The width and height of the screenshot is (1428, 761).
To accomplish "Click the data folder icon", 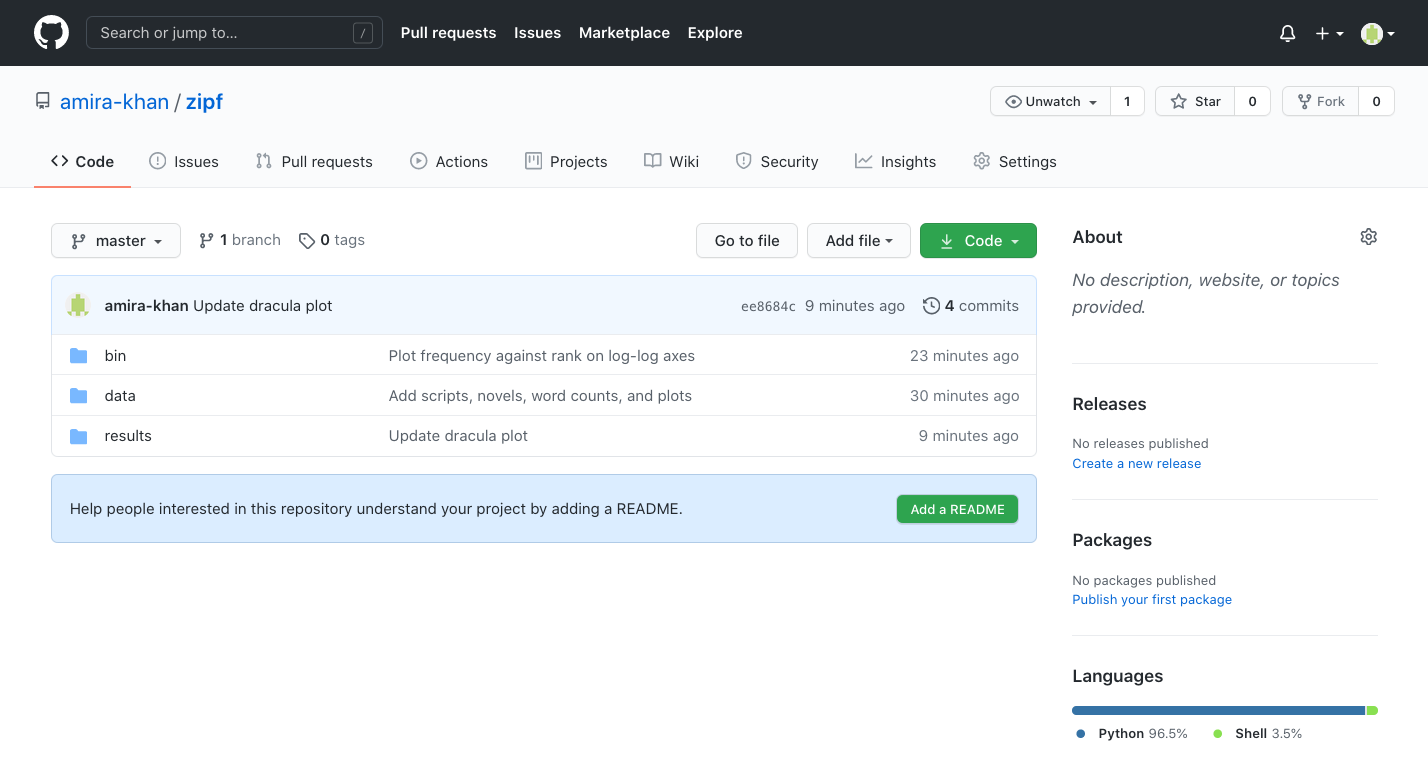I will 79,396.
